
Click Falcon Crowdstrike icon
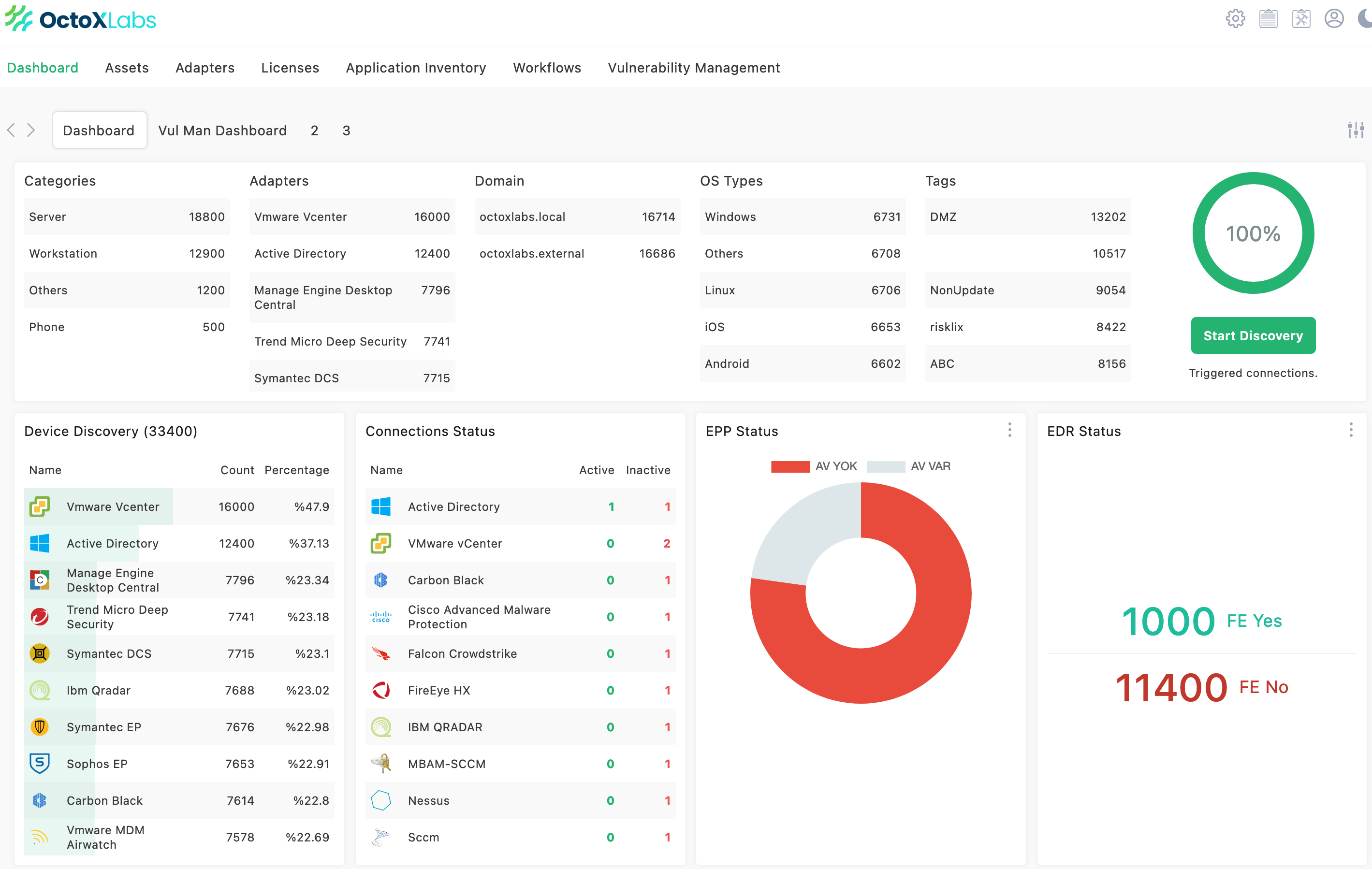tap(380, 653)
